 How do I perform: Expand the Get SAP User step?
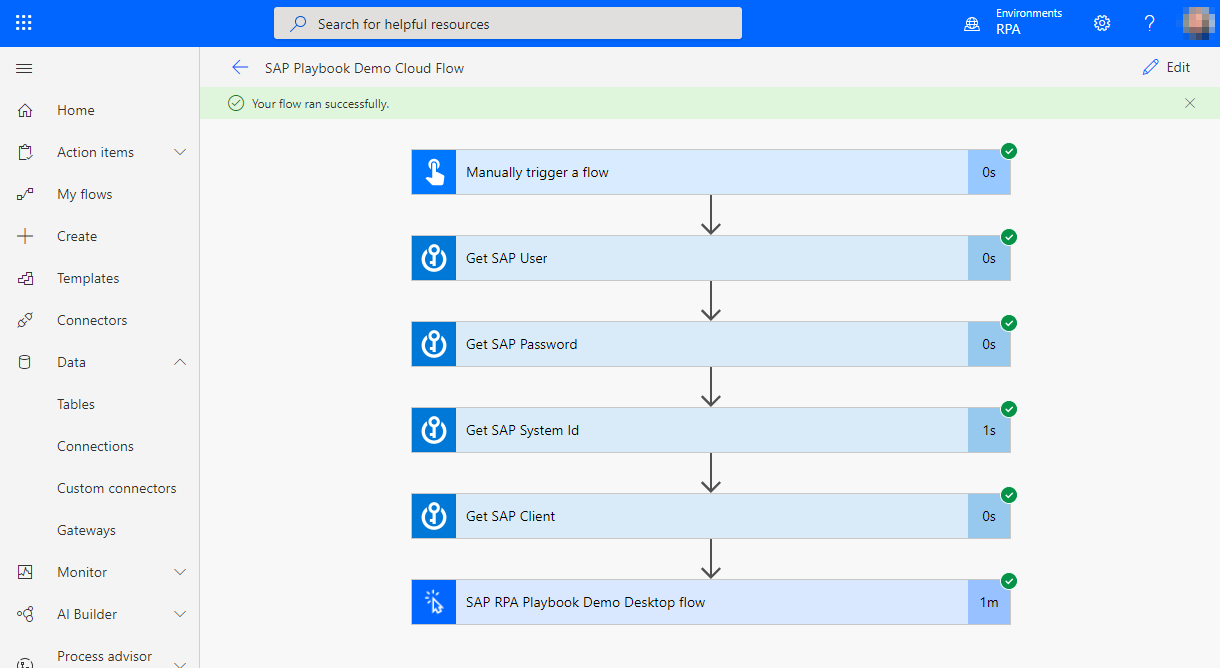(711, 258)
